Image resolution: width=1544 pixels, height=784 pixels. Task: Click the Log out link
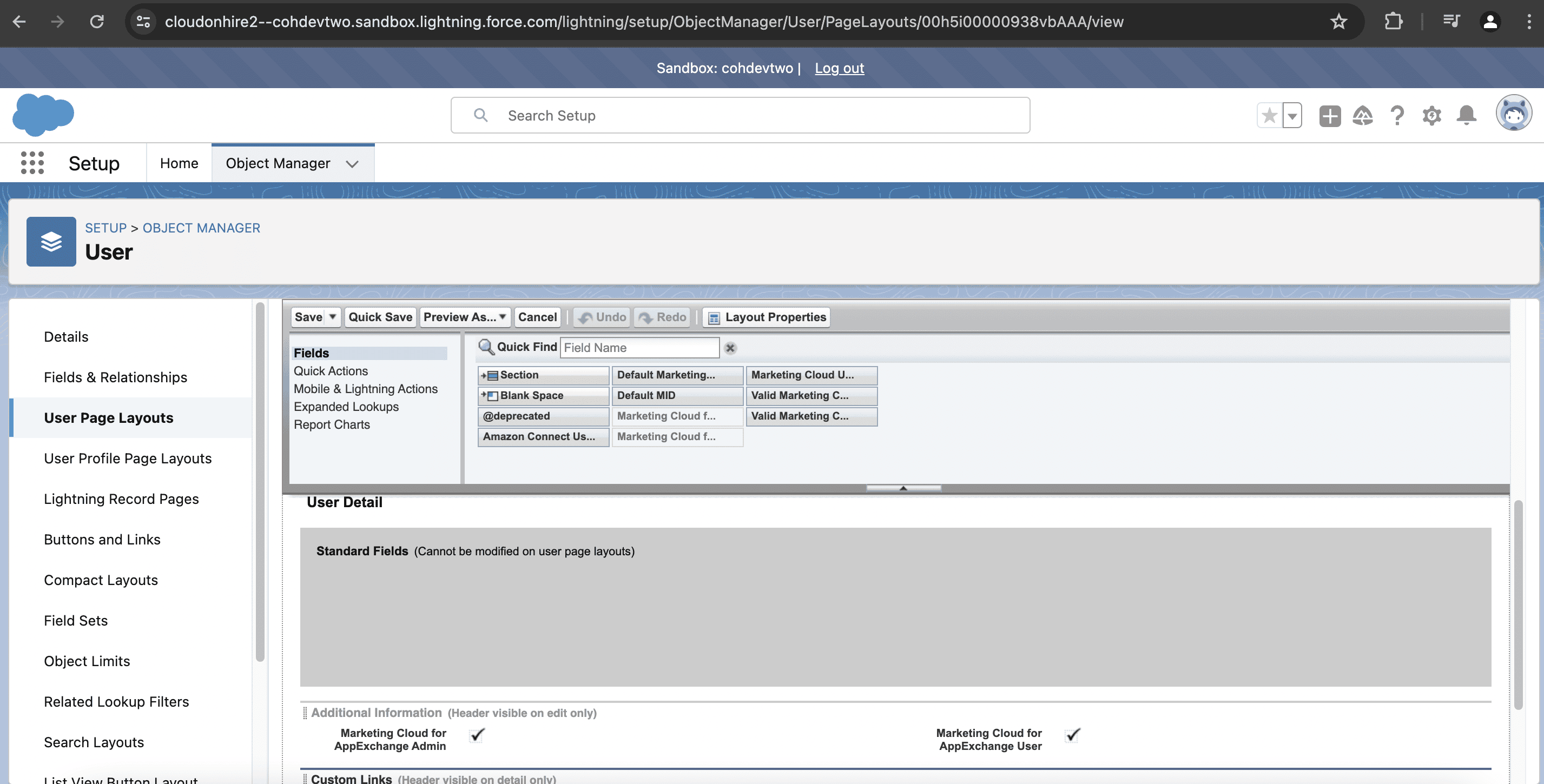coord(839,68)
